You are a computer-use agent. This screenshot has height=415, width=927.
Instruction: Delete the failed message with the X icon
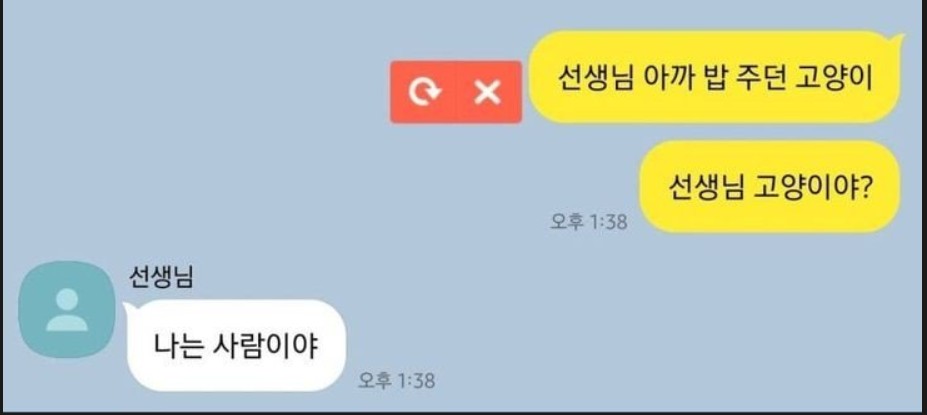(x=488, y=92)
